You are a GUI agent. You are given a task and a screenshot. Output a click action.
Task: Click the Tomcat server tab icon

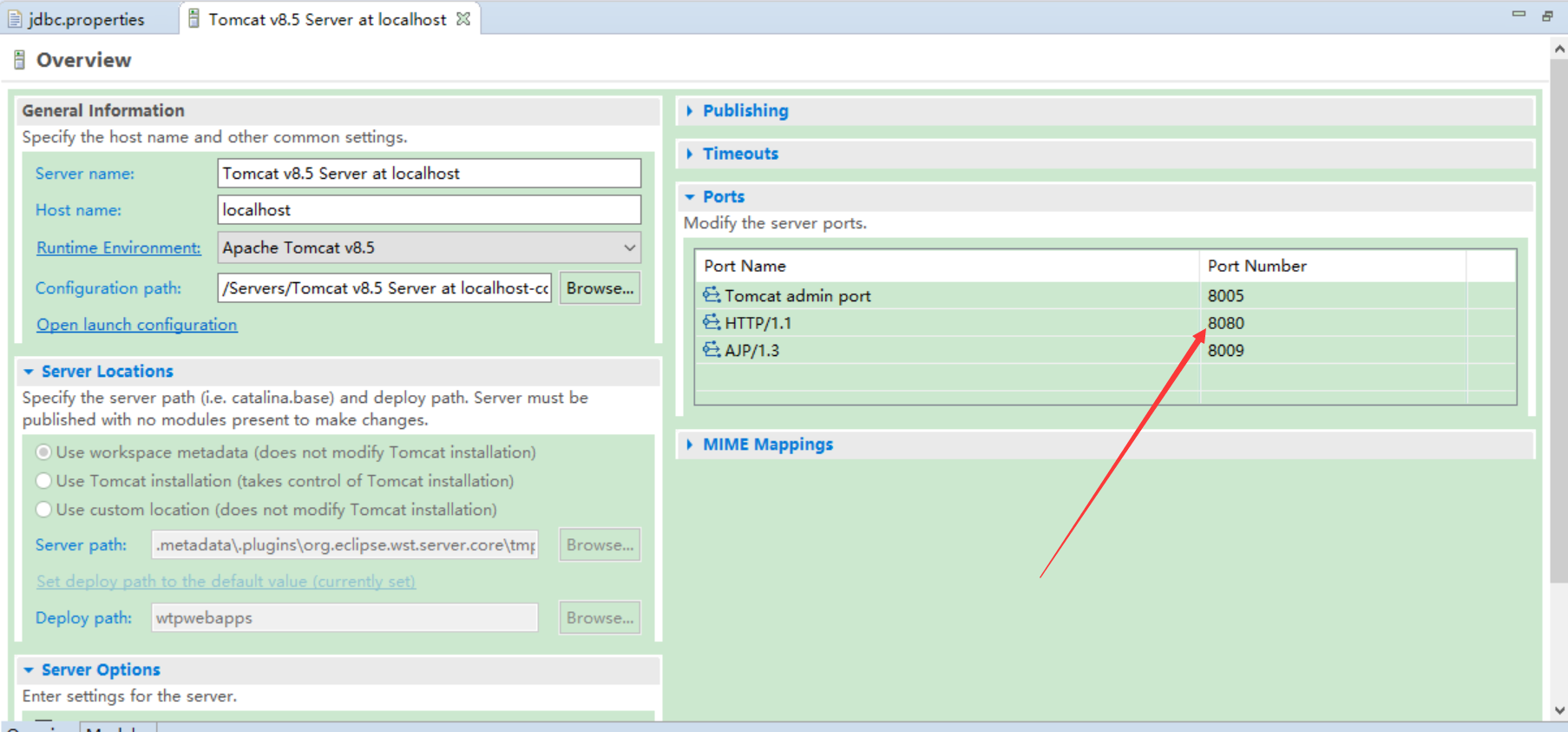click(x=194, y=18)
